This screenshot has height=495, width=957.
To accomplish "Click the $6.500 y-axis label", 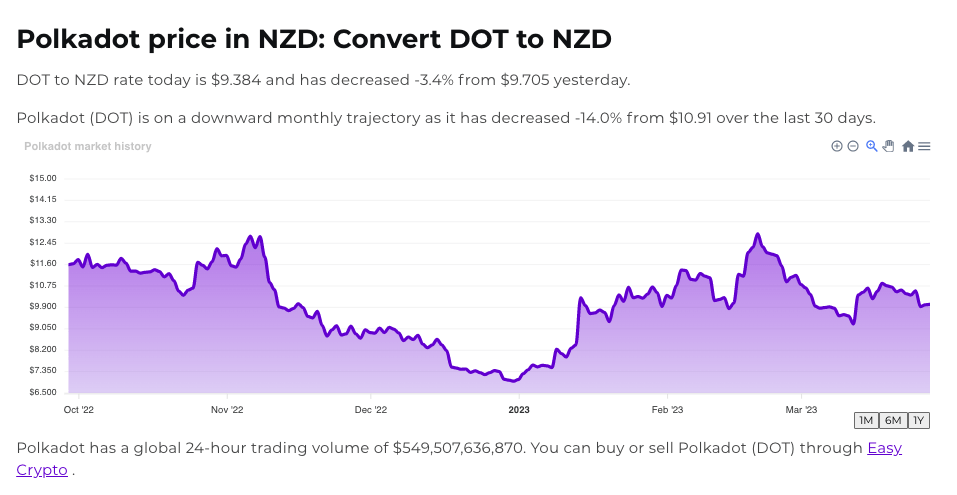I will click(43, 392).
